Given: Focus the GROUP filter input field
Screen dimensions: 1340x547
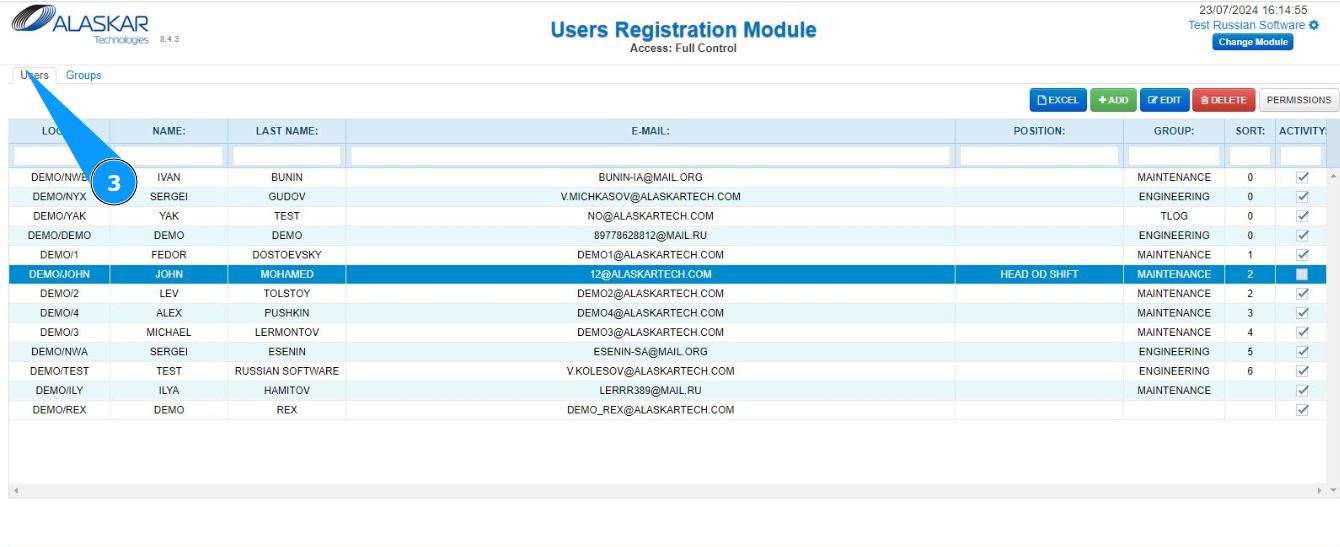Looking at the screenshot, I should point(1174,156).
